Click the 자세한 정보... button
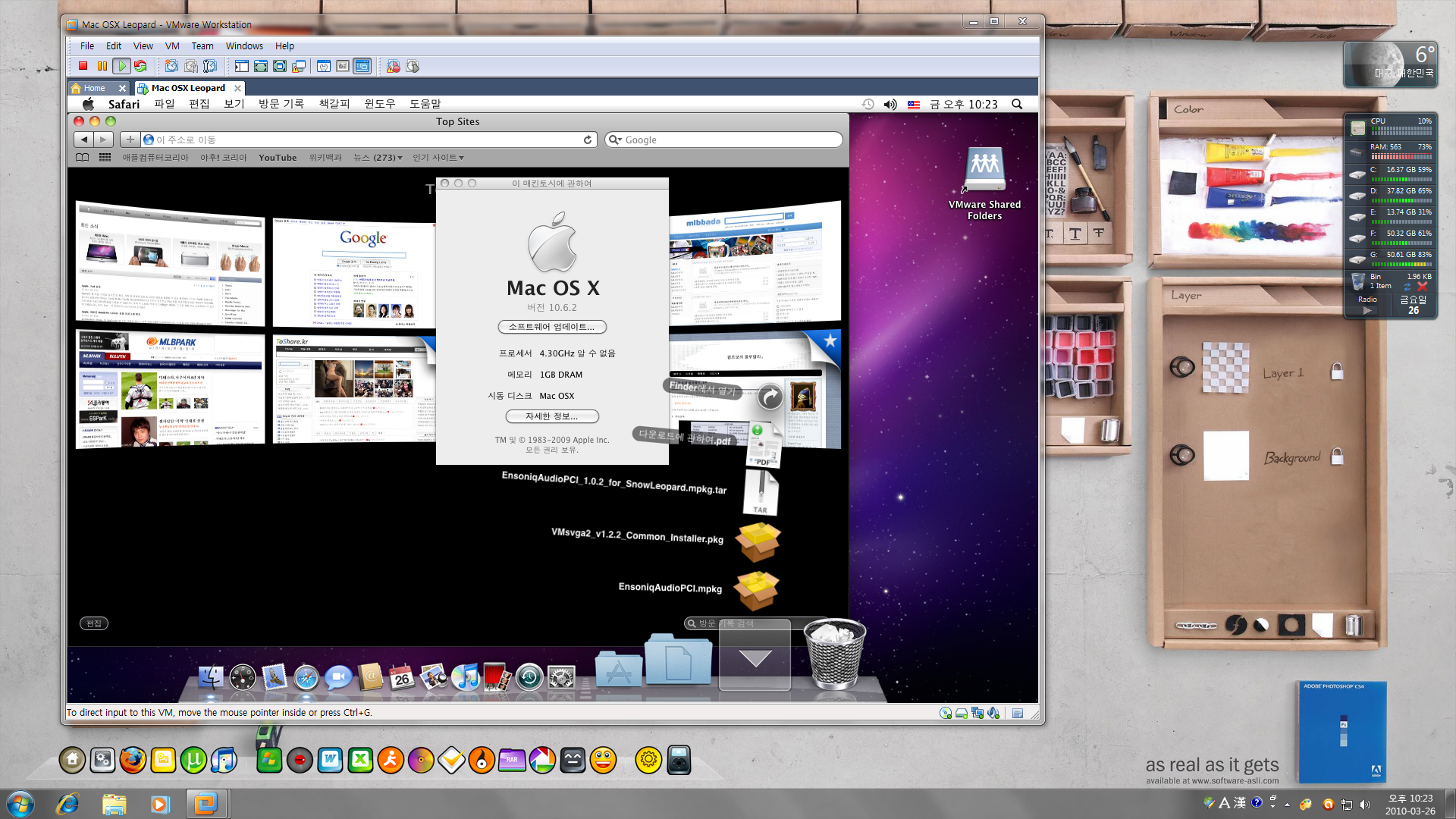 coord(552,416)
